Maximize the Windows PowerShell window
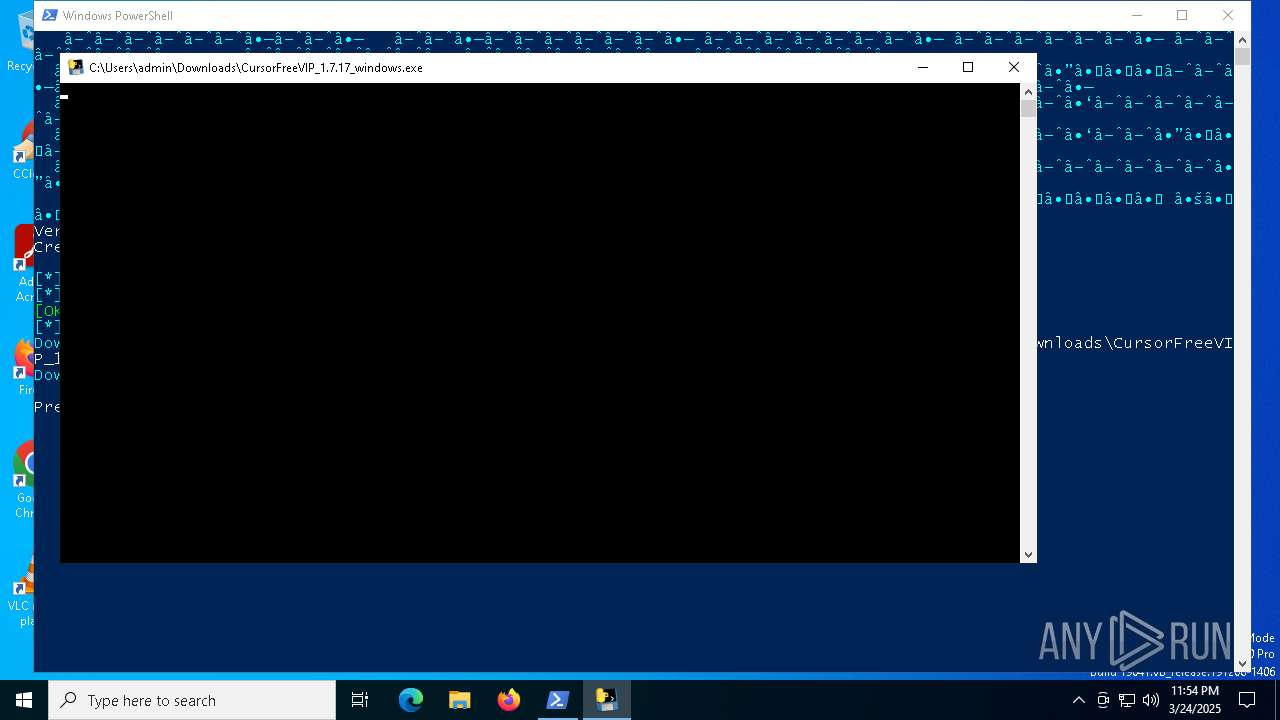The height and width of the screenshot is (720, 1280). pos(1182,15)
